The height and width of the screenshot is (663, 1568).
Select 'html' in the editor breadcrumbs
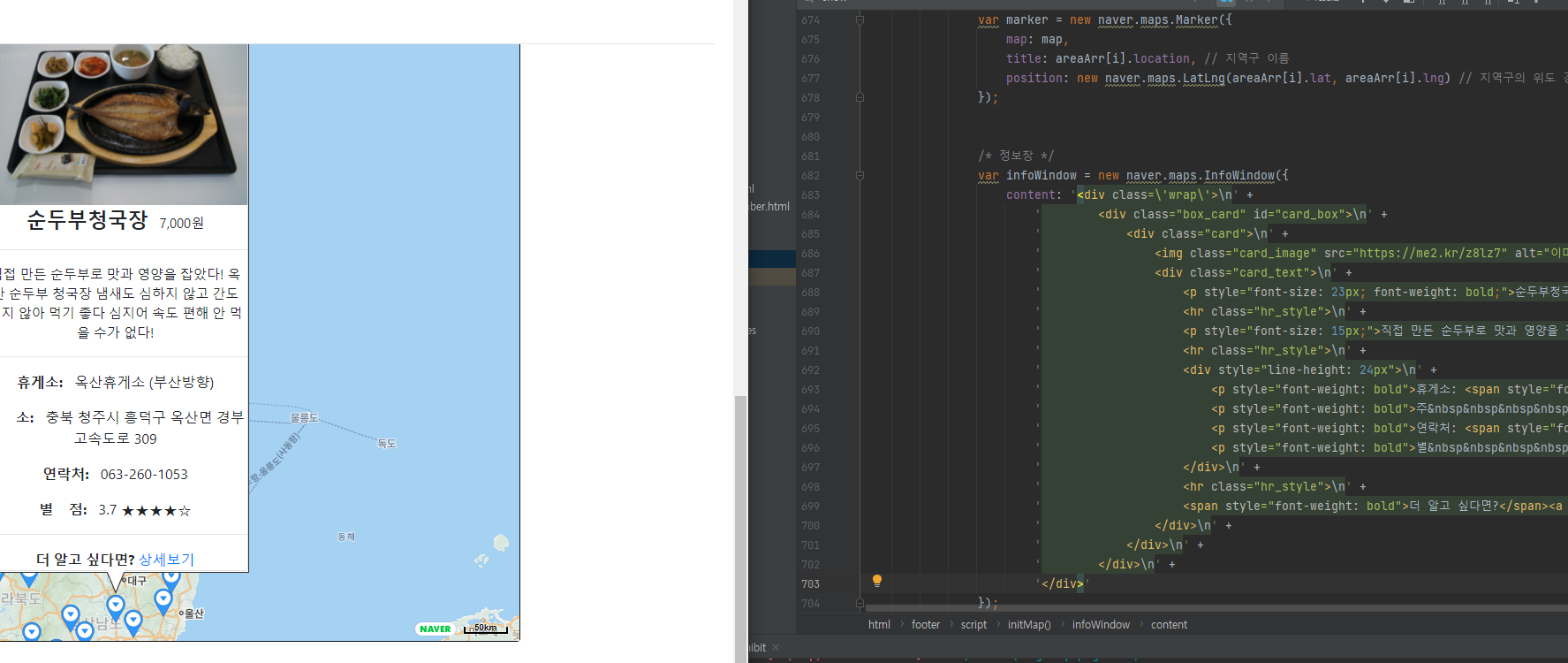click(x=879, y=625)
